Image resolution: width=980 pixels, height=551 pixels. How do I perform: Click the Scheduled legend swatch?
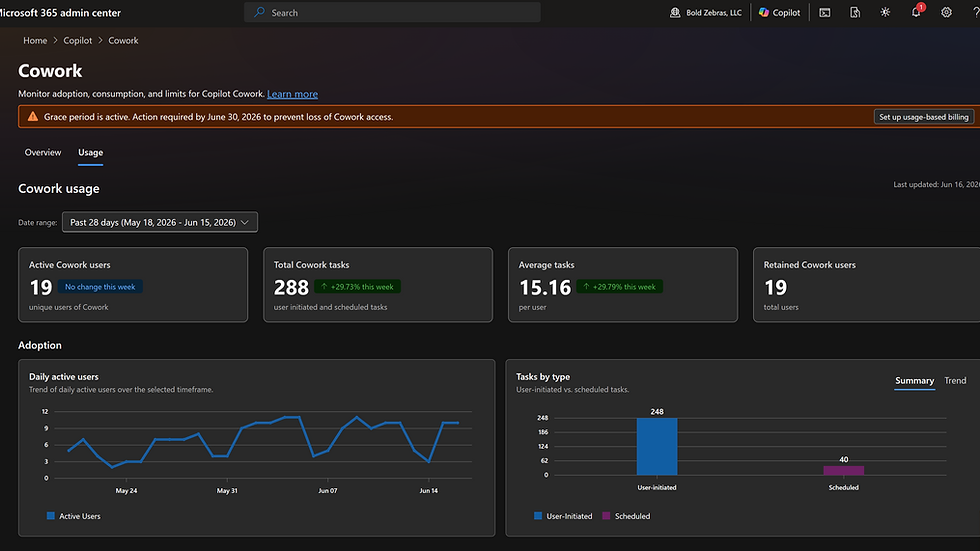(x=606, y=515)
